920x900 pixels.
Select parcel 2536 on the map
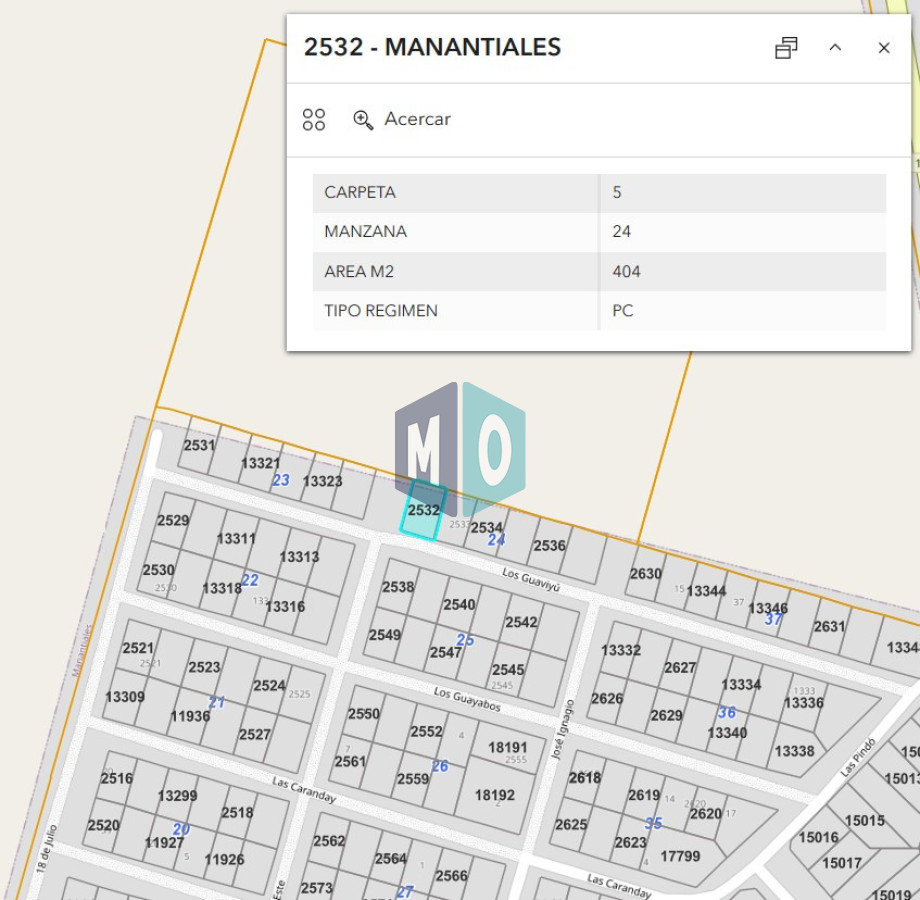[x=549, y=546]
